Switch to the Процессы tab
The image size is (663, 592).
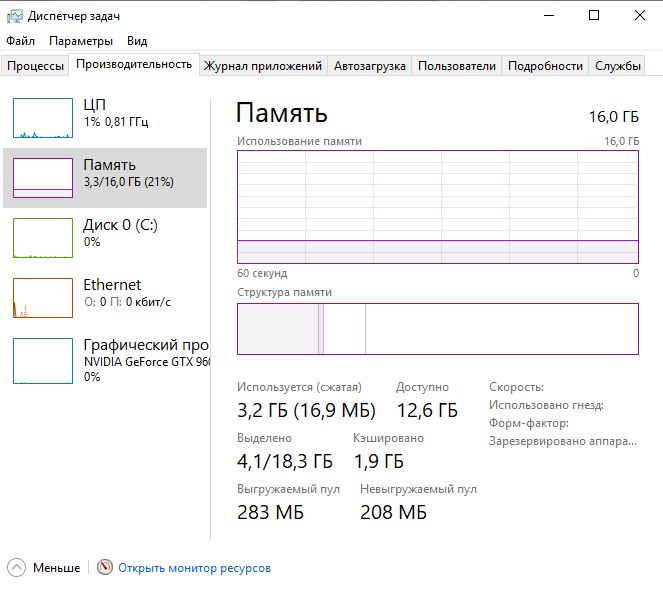click(36, 66)
